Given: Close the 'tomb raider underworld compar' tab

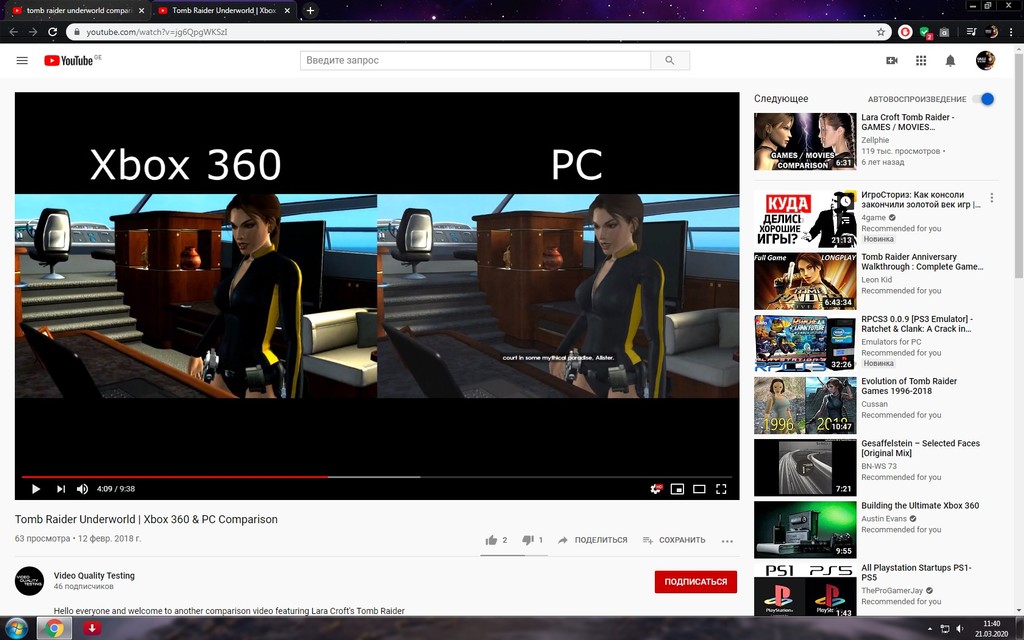Looking at the screenshot, I should click(x=141, y=10).
